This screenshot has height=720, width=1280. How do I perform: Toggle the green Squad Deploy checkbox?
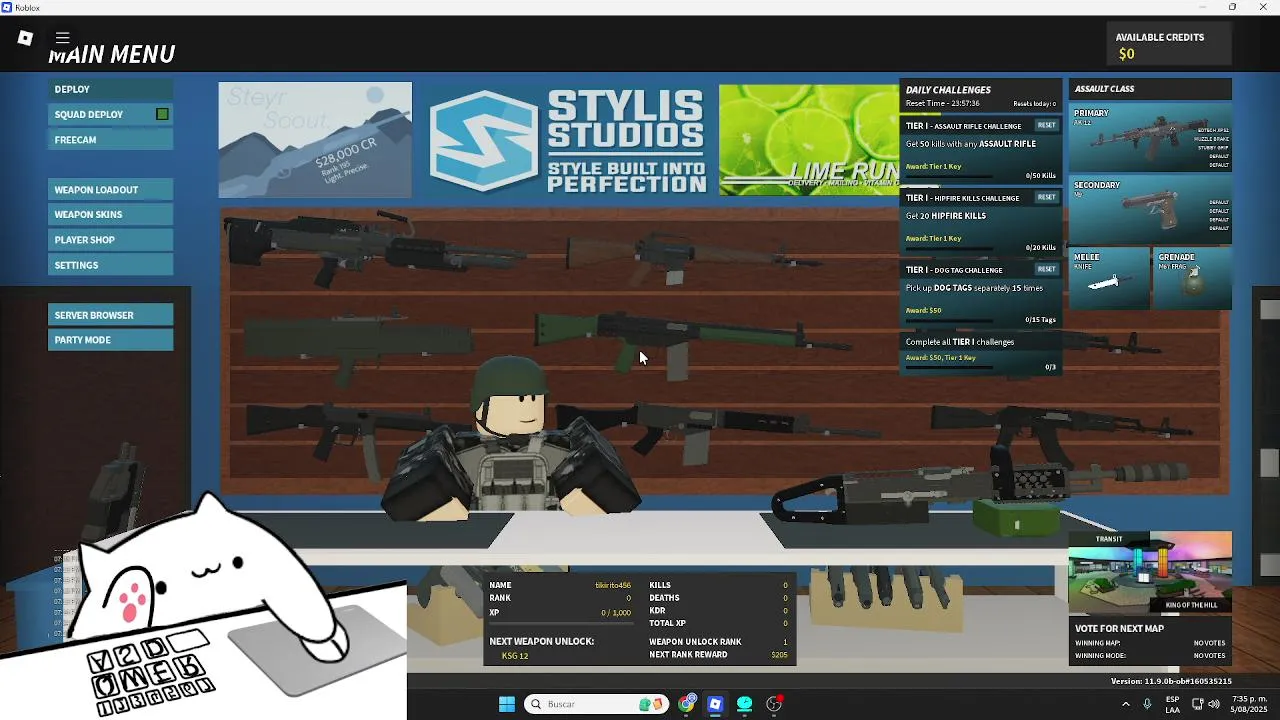pos(162,114)
